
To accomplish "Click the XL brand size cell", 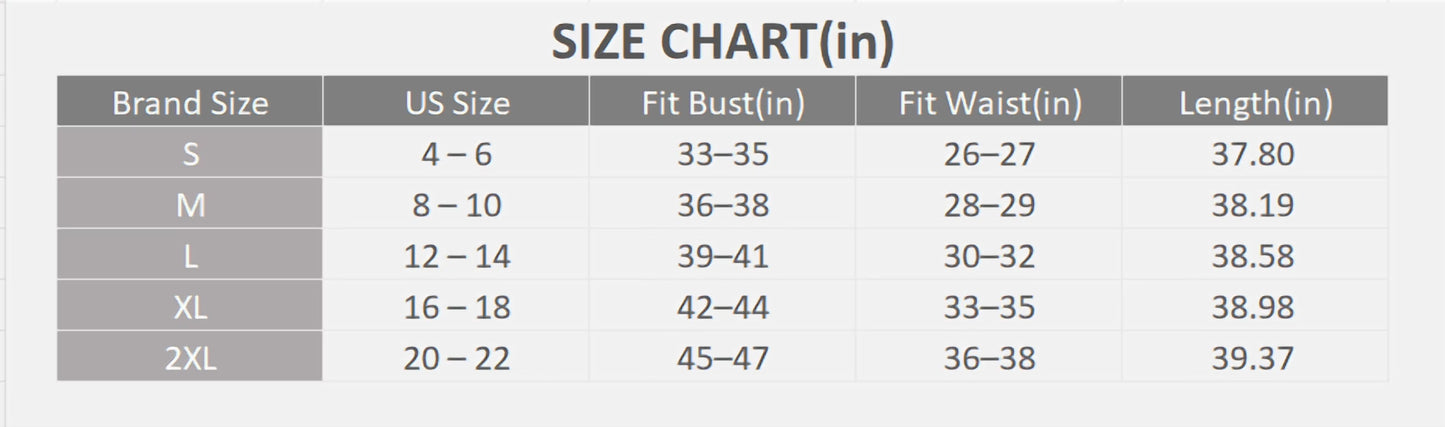I will 190,306.
